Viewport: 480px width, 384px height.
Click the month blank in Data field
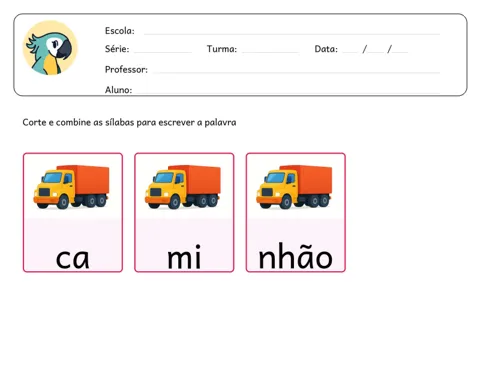(x=376, y=52)
